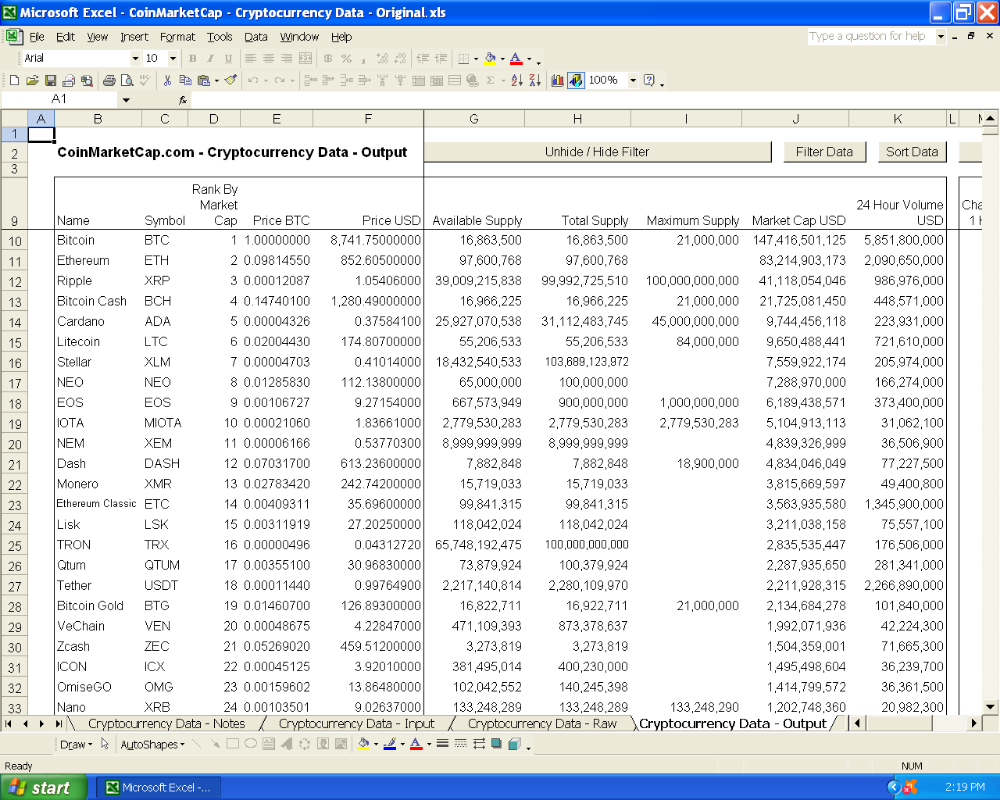Click the Name Box showing A1
Viewport: 1000px width, 800px height.
tap(59, 100)
